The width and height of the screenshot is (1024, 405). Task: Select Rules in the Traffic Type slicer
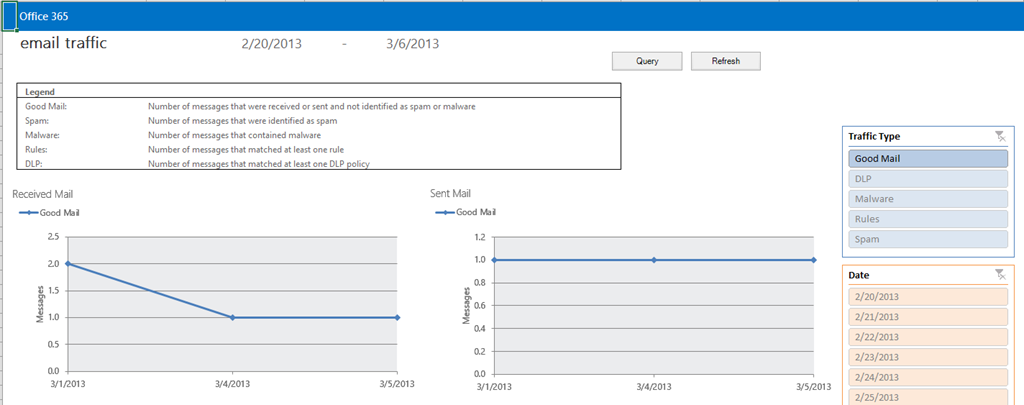coord(927,219)
